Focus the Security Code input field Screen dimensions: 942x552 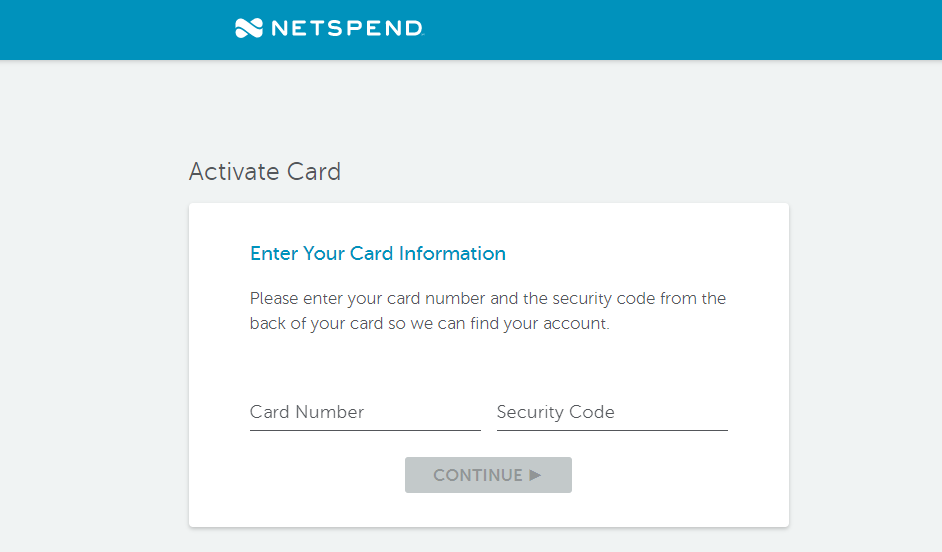pos(612,412)
